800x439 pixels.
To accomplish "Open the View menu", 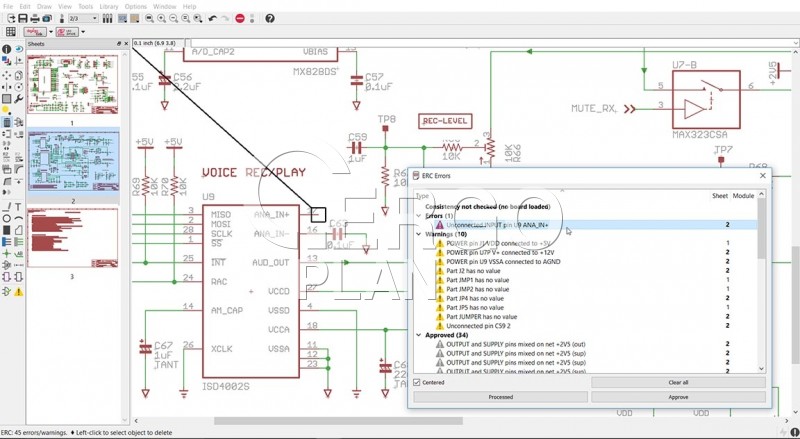I will click(65, 7).
